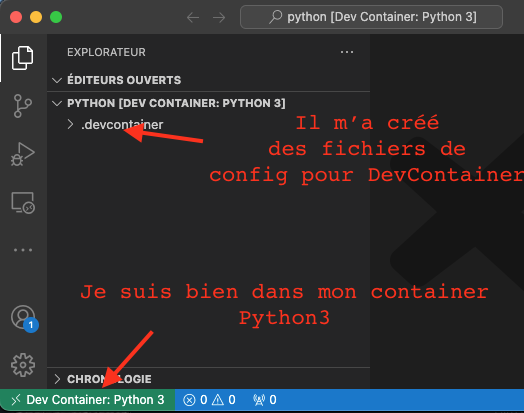Click the Explorateur panel title
The width and height of the screenshot is (524, 413).
[x=106, y=52]
